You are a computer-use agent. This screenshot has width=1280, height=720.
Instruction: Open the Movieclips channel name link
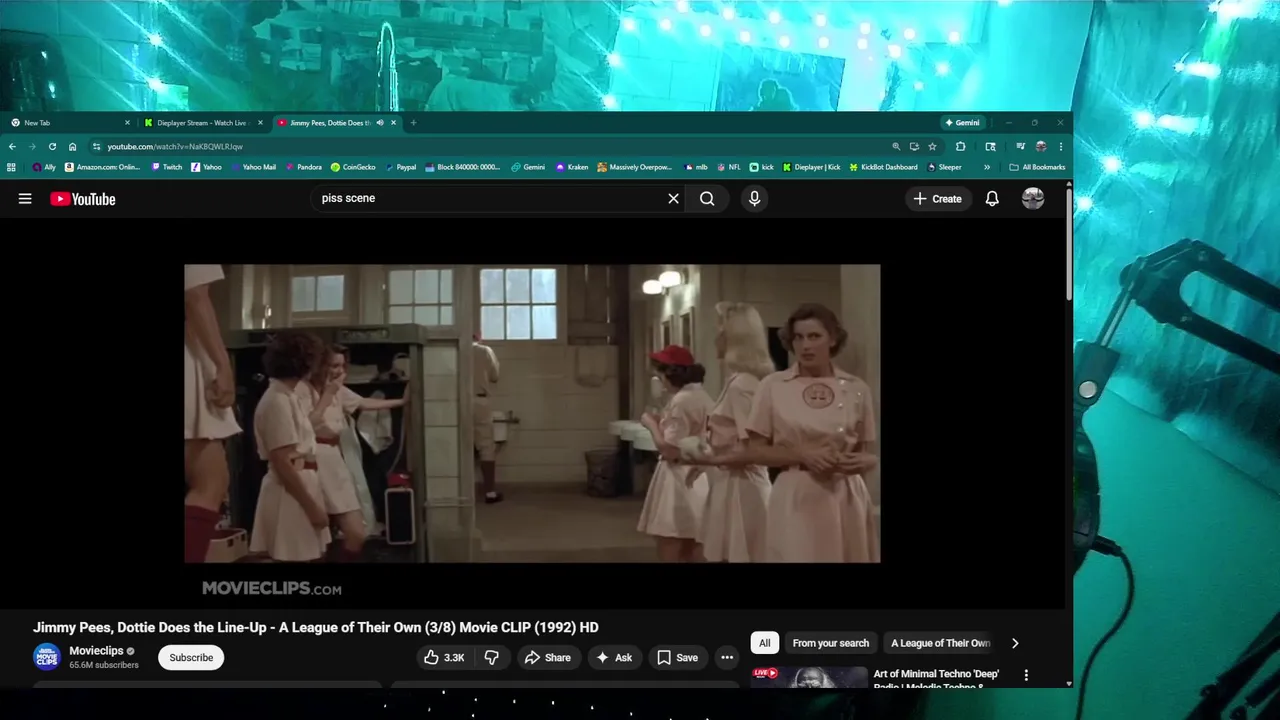(96, 651)
